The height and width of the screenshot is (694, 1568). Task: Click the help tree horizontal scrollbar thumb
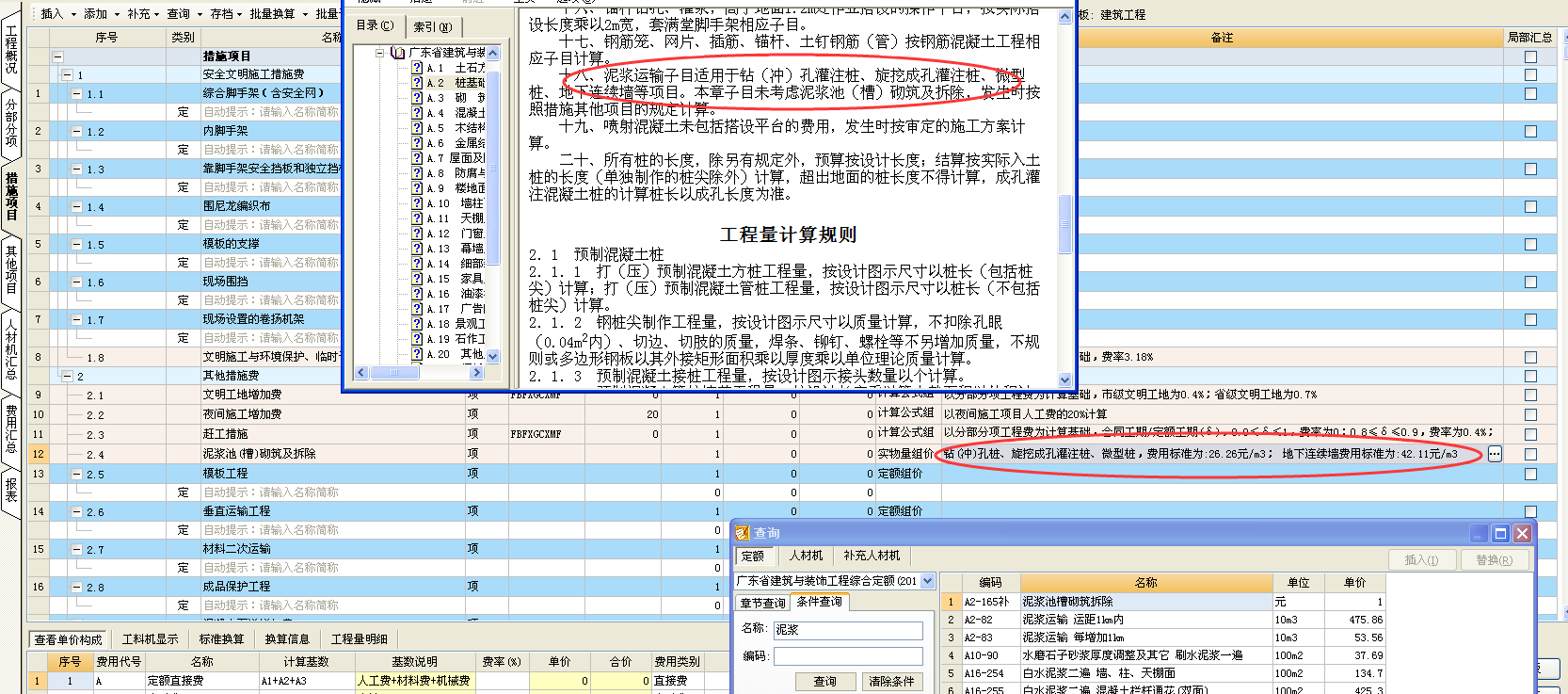click(x=394, y=373)
